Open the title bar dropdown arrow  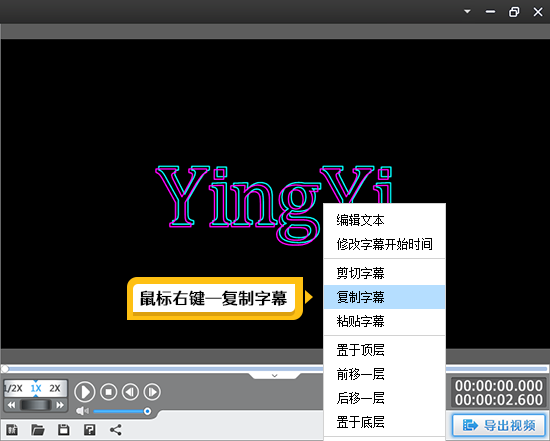point(467,12)
